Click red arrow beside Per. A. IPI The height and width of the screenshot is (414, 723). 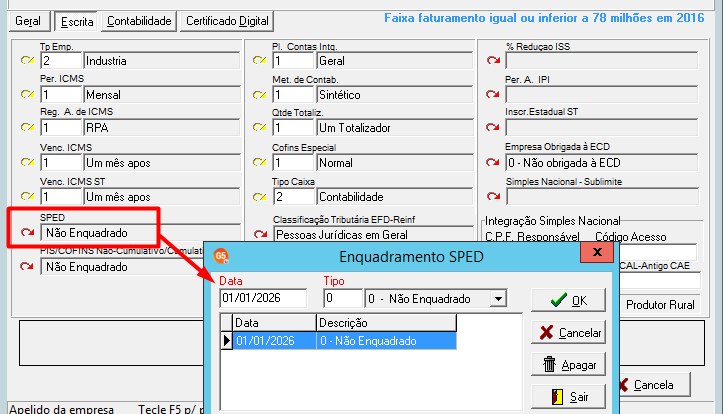[x=492, y=95]
